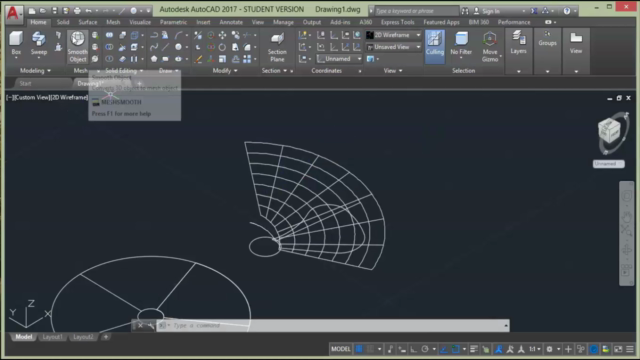
Task: Click the Undo arrow in quick access
Action: tap(88, 11)
